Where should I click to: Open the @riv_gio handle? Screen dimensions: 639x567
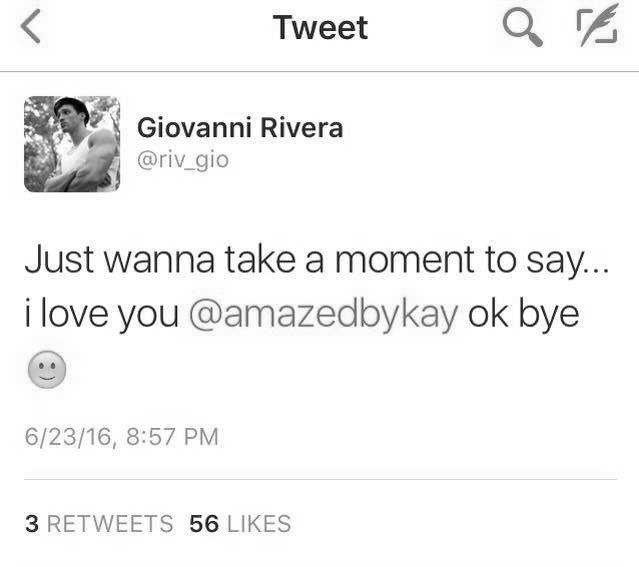coord(183,160)
